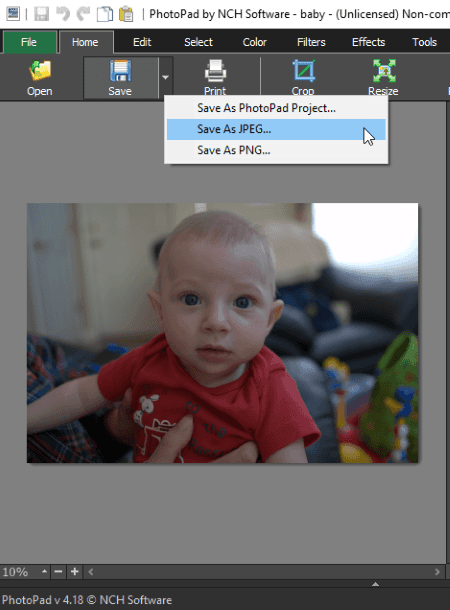Expand the Save dropdown arrow

click(x=166, y=77)
